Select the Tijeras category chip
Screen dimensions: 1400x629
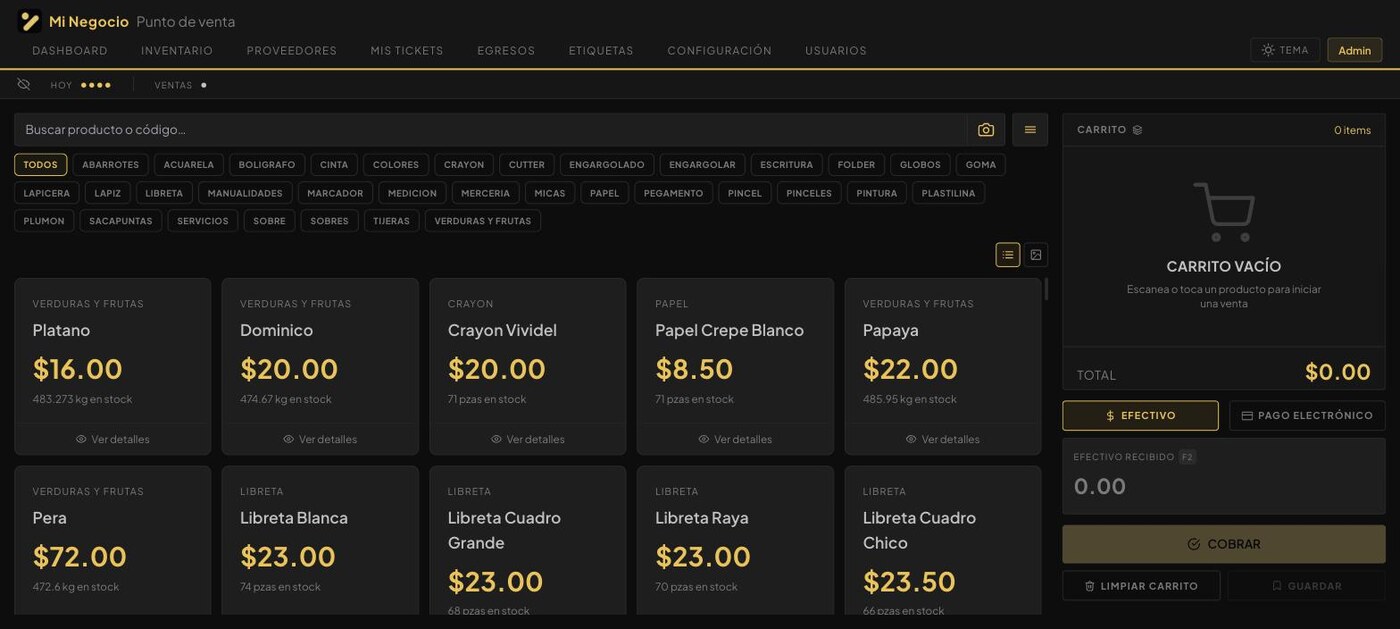(391, 221)
